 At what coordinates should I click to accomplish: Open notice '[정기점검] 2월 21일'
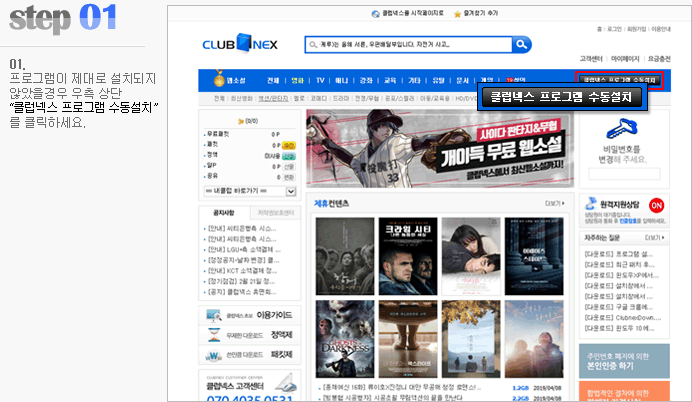pos(241,282)
